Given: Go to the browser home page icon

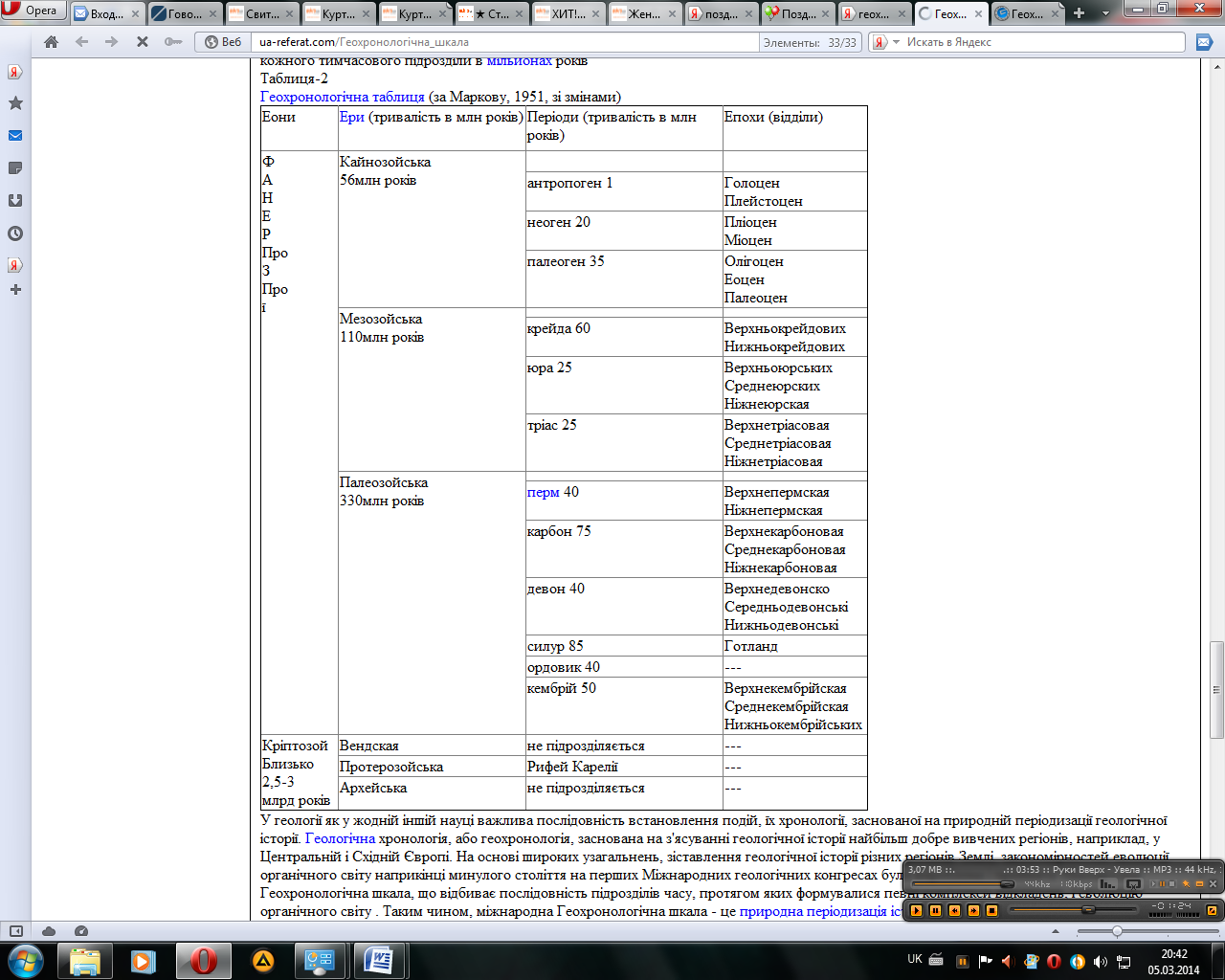Looking at the screenshot, I should [x=52, y=42].
